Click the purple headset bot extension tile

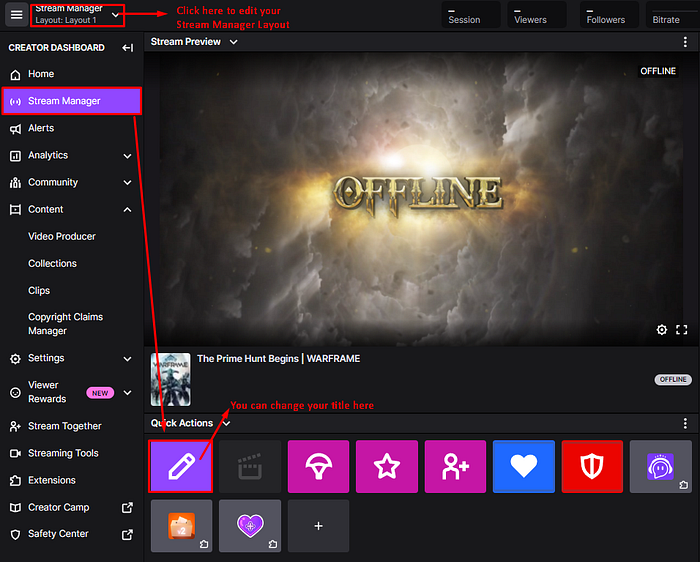[661, 466]
